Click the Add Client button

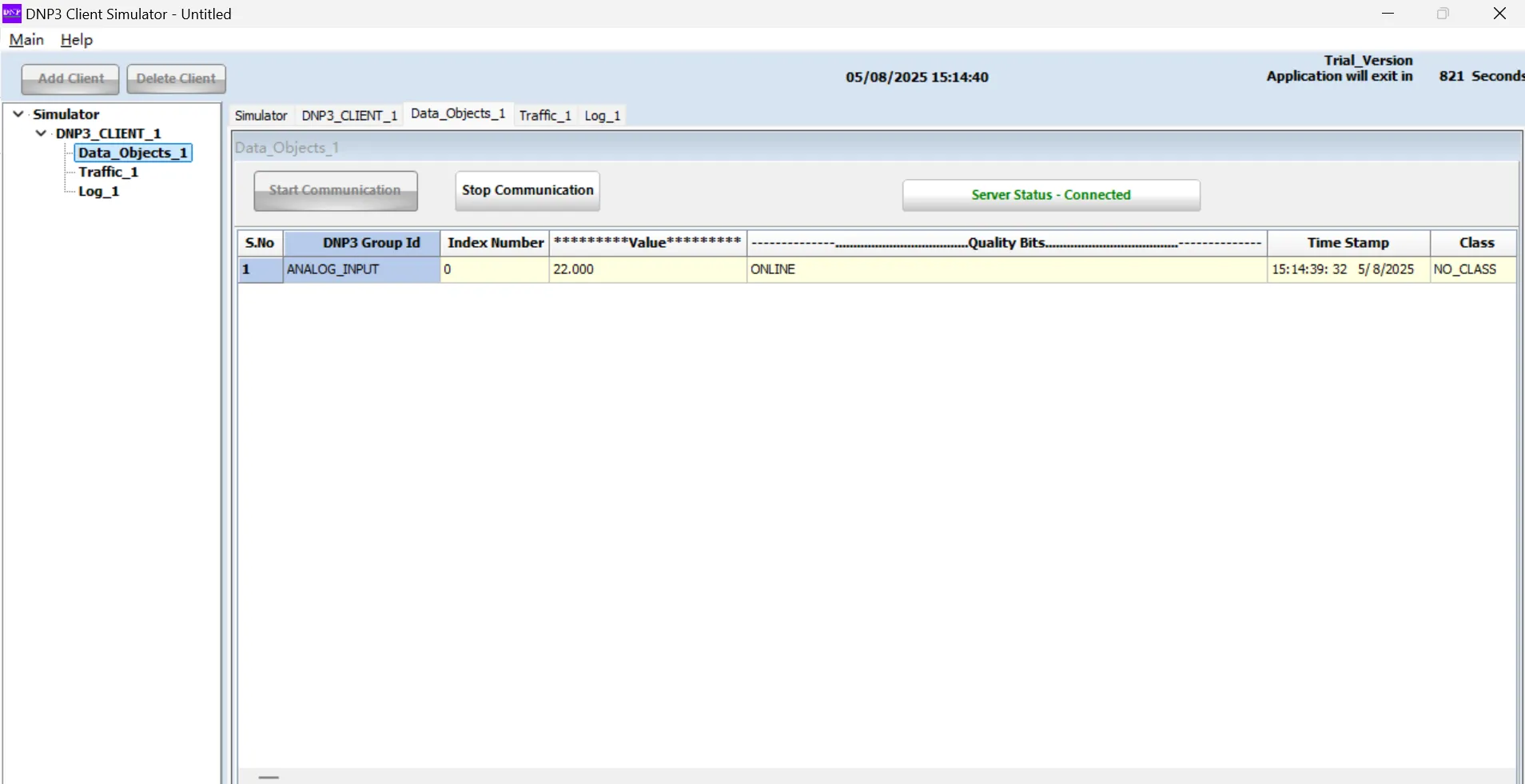tap(70, 79)
